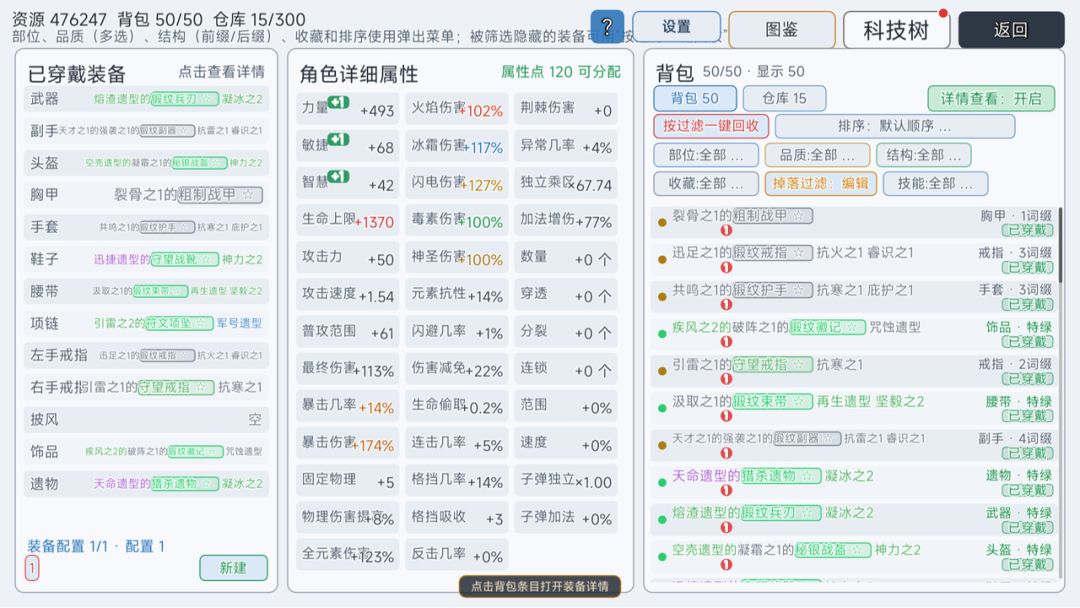This screenshot has width=1080, height=608.
Task: Click the red alert icon under 锻纹护手 backpack row
Action: (726, 304)
